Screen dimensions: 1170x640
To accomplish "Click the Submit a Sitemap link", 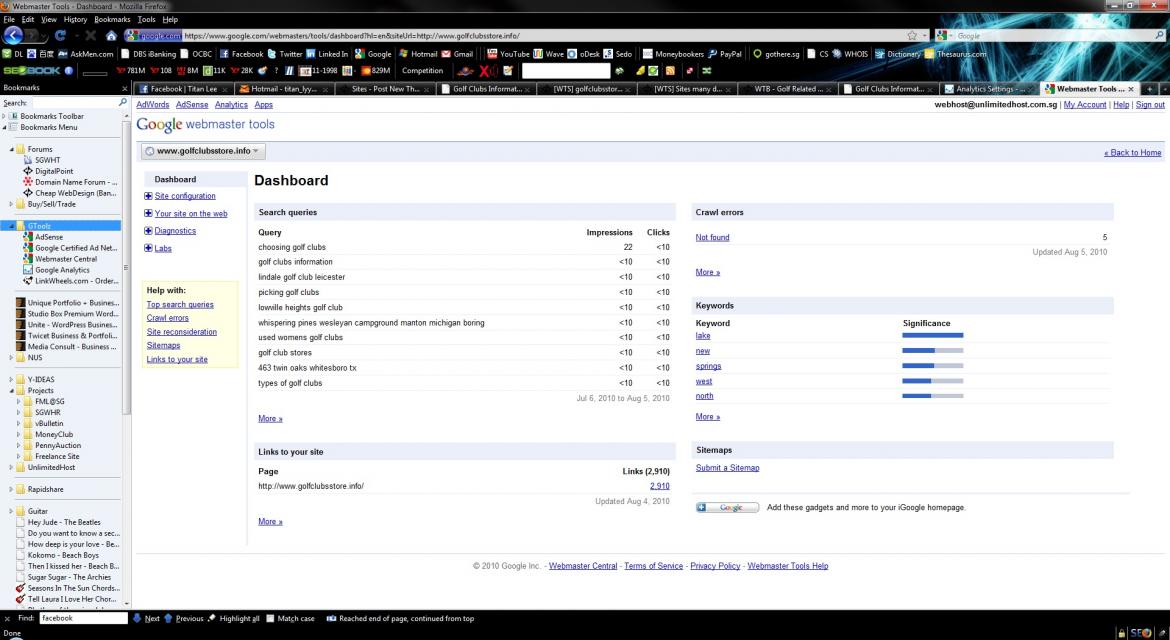I will [x=727, y=468].
